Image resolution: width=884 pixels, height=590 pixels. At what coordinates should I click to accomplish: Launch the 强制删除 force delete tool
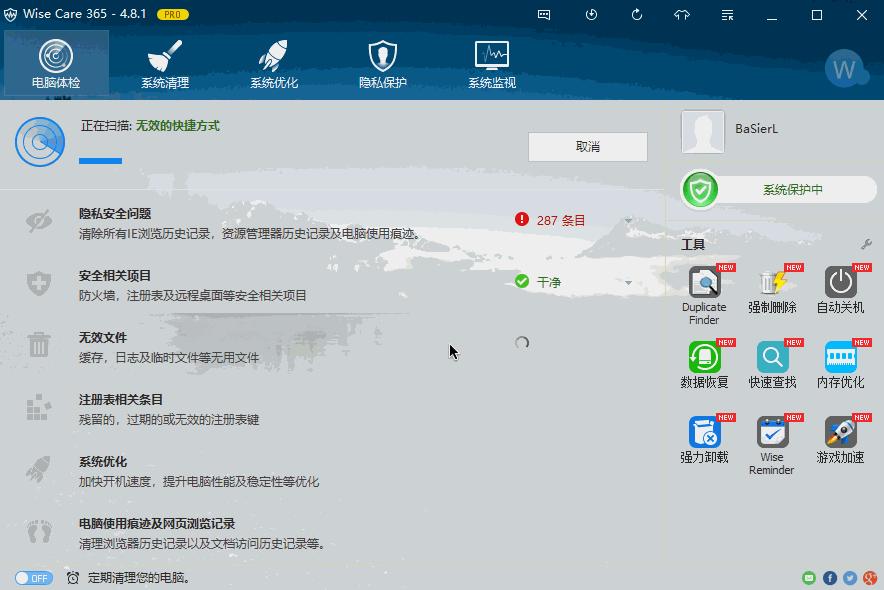772,289
